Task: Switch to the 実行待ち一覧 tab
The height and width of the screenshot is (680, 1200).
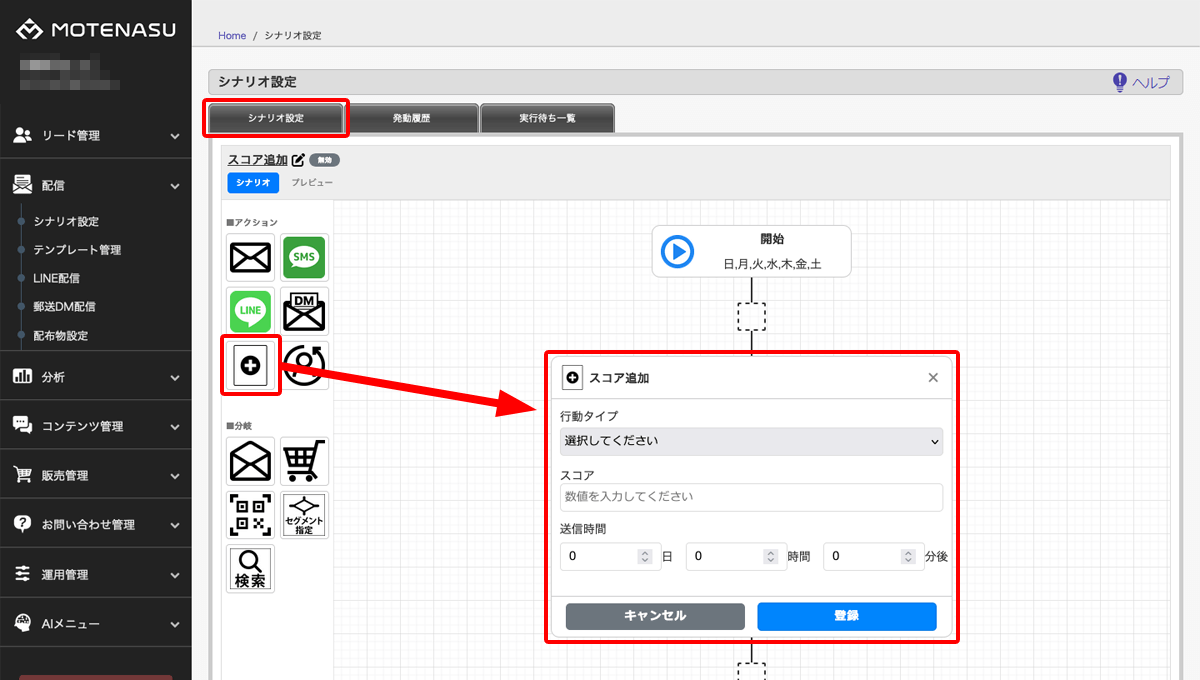Action: coord(547,118)
